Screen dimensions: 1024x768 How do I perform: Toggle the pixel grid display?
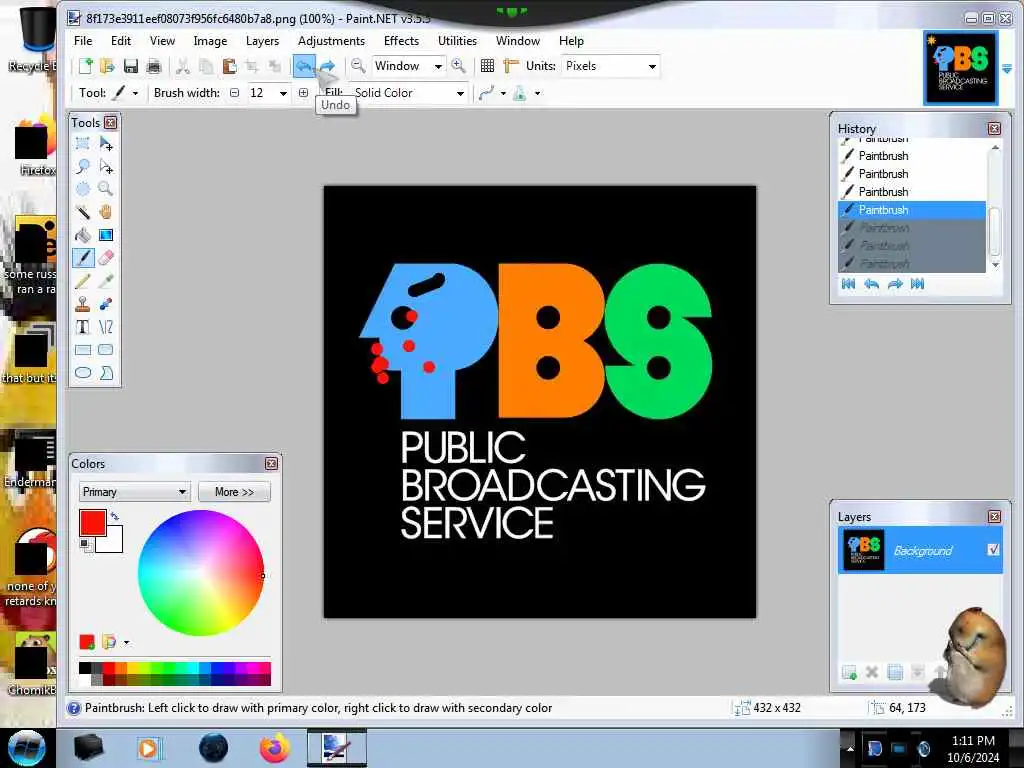pyautogui.click(x=487, y=66)
